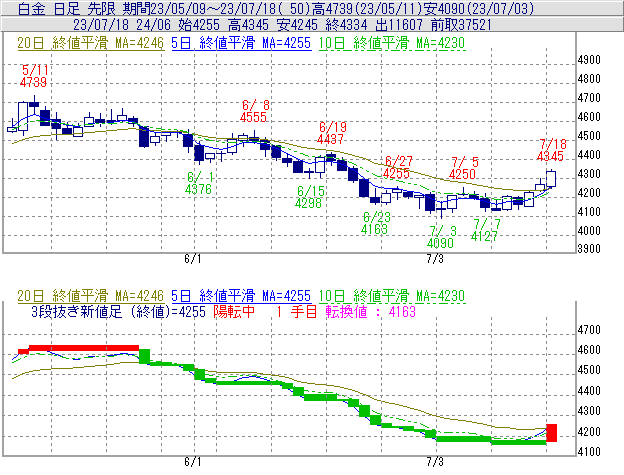Click the 3段抜き新値足 (終値)=4255 label
The width and height of the screenshot is (624, 475).
tap(119, 311)
